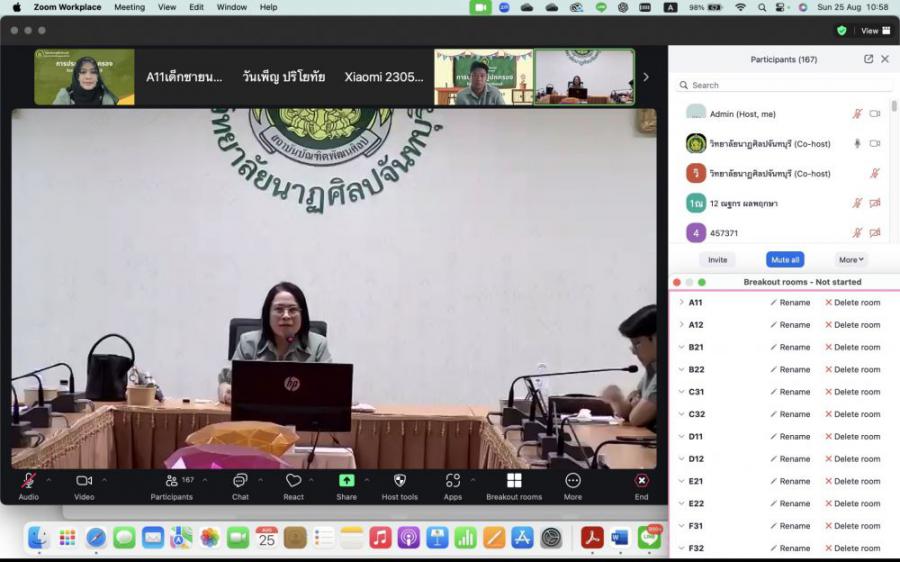Pop out the Participants panel
The width and height of the screenshot is (900, 562).
(868, 59)
